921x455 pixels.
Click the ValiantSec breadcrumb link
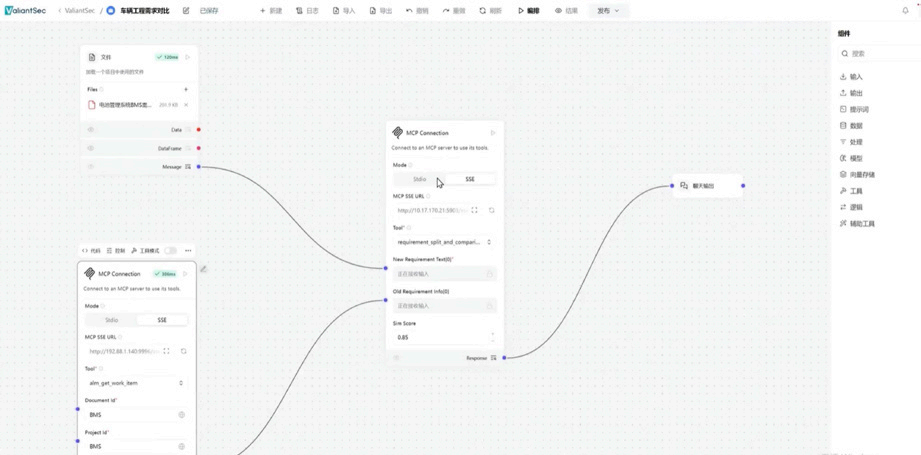(x=79, y=11)
